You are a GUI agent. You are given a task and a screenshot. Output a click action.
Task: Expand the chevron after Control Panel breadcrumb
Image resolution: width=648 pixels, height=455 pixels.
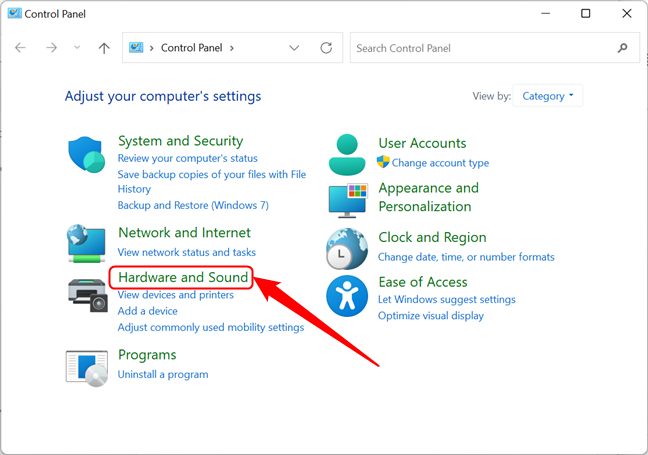pos(232,48)
